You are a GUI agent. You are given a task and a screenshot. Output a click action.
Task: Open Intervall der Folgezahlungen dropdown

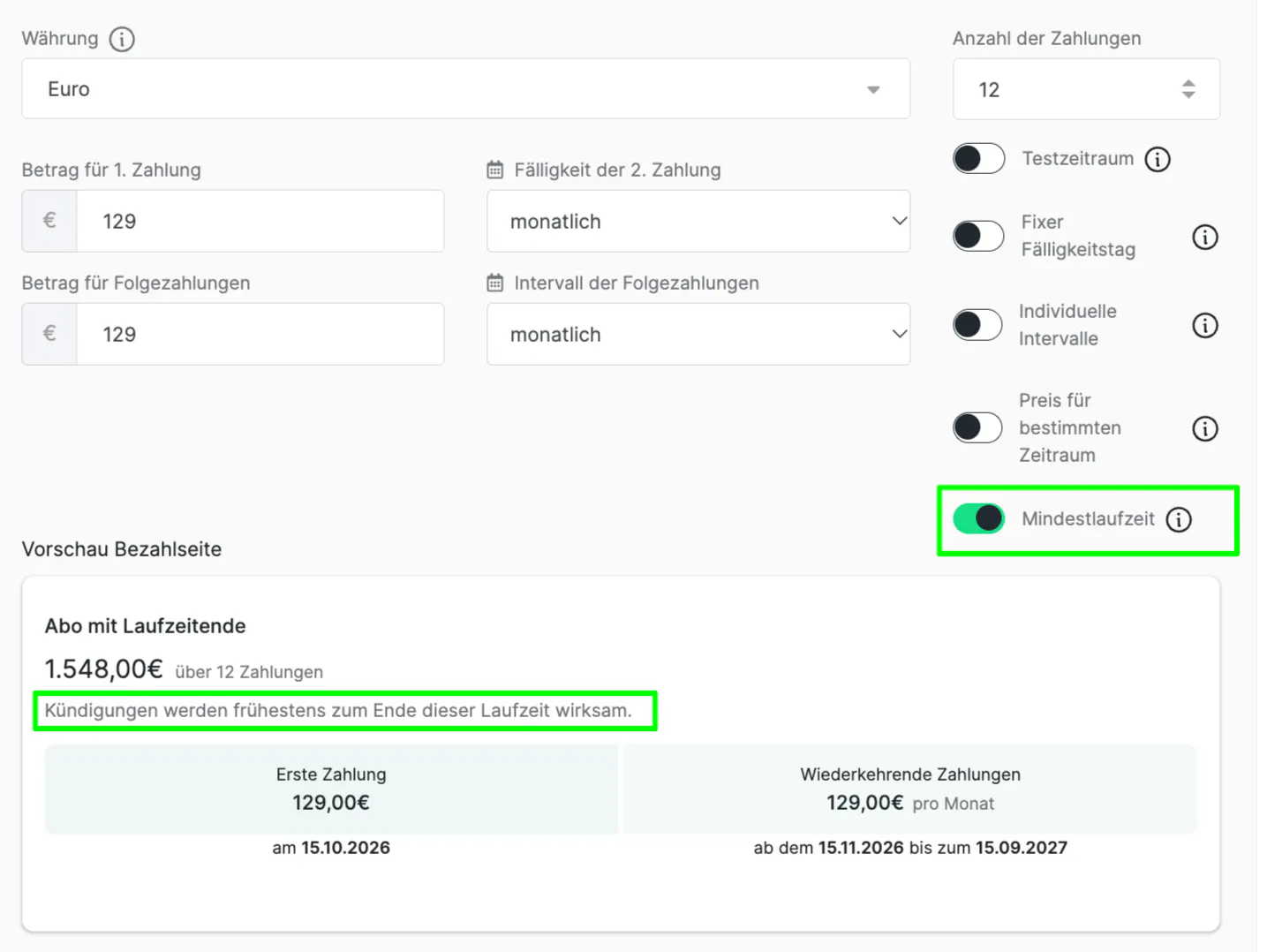[x=698, y=334]
